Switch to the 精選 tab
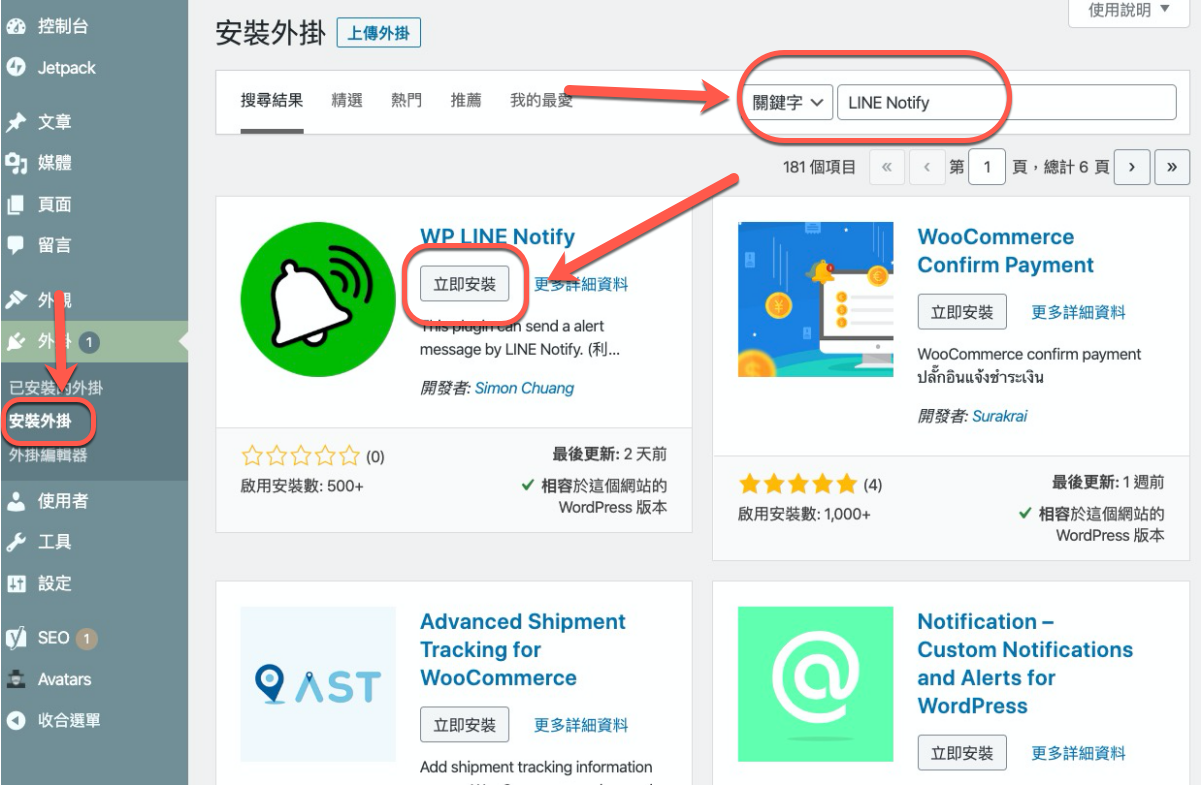1201x785 pixels. (x=347, y=100)
